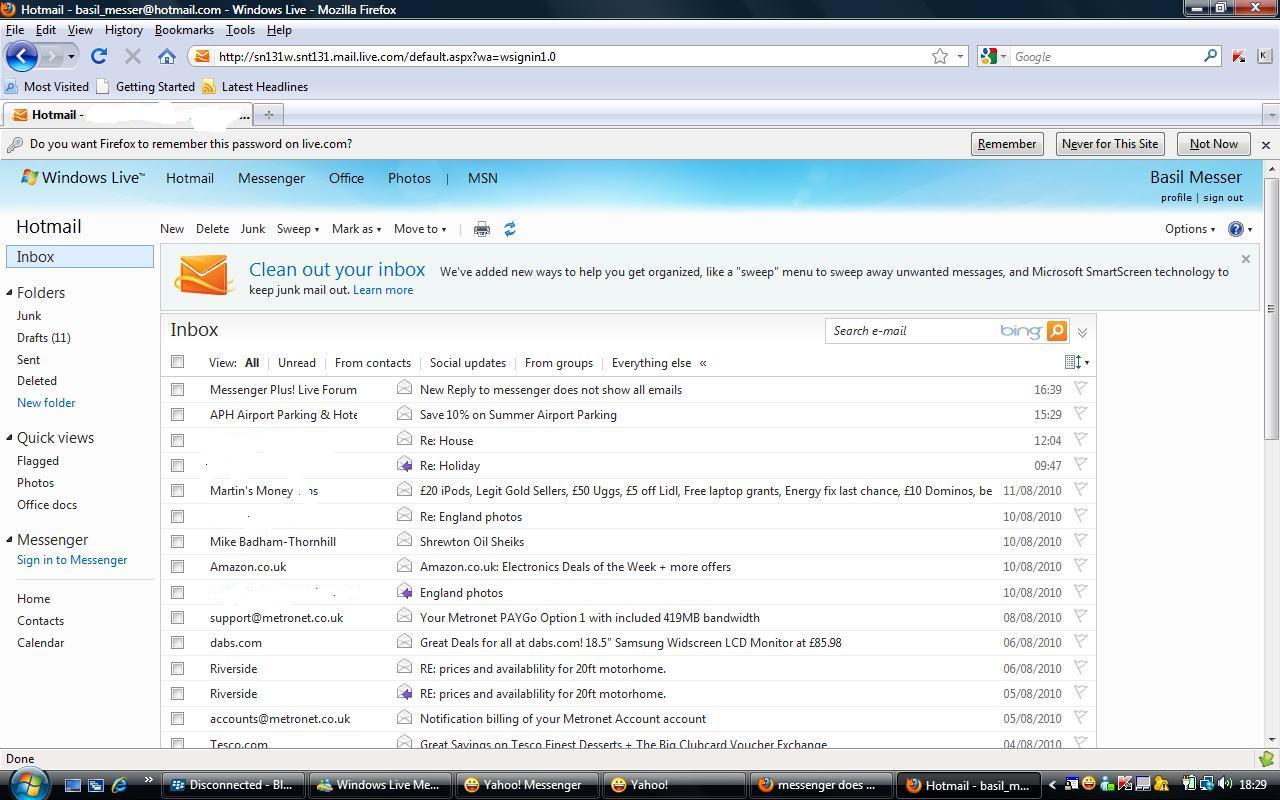This screenshot has height=800, width=1280.
Task: Expand the Sweep dropdown menu
Action: coord(297,229)
